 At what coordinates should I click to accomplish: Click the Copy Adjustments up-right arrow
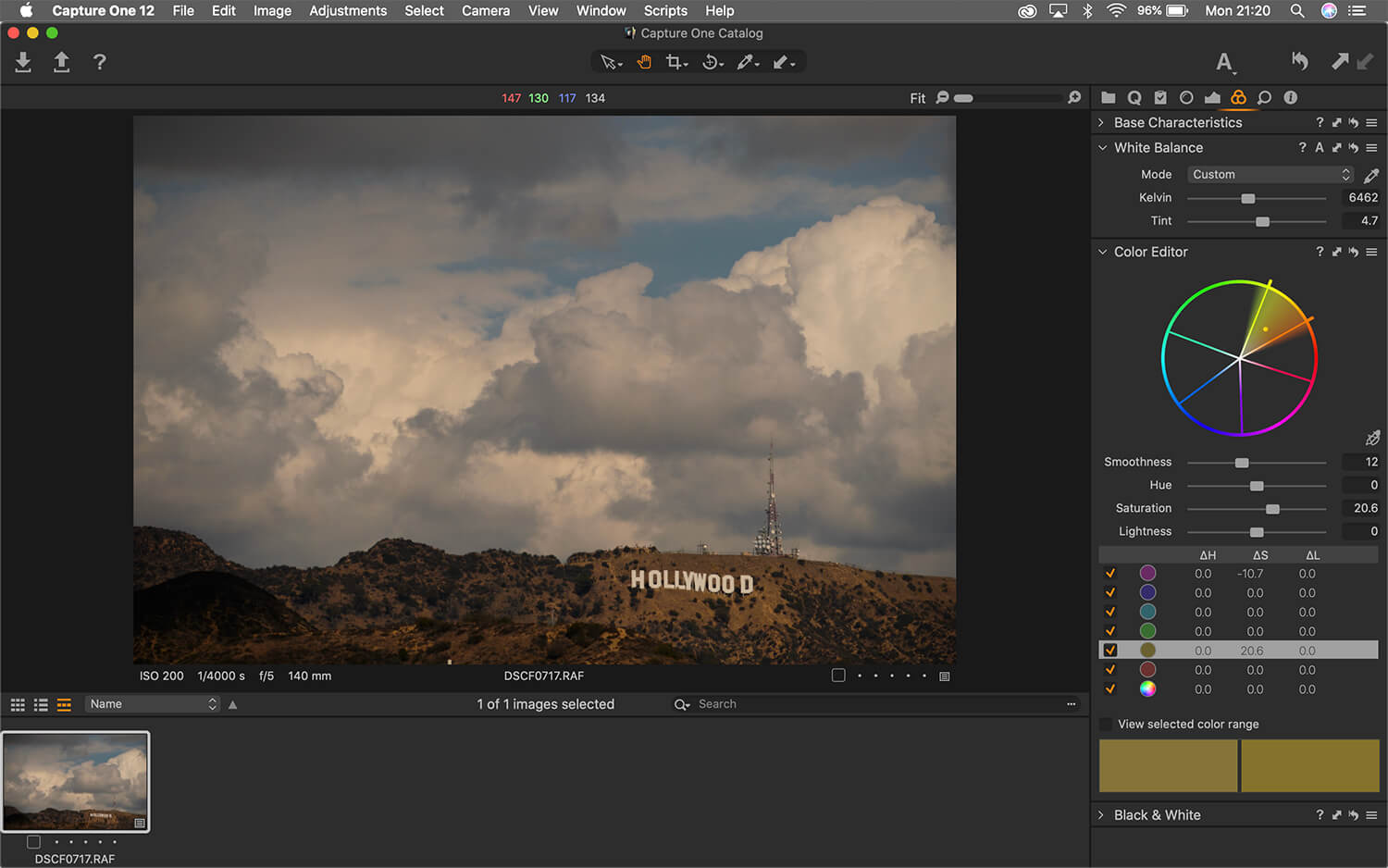1339,62
